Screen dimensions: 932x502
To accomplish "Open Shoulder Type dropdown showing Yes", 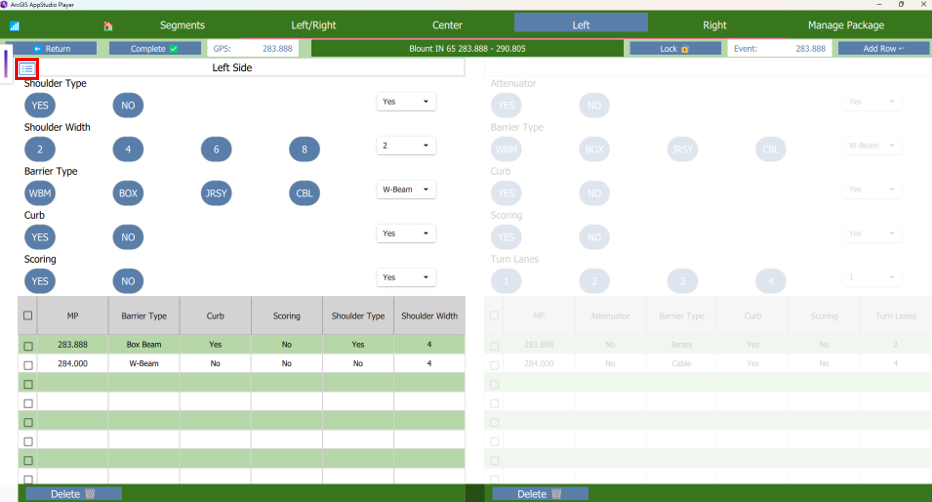I will tap(406, 102).
